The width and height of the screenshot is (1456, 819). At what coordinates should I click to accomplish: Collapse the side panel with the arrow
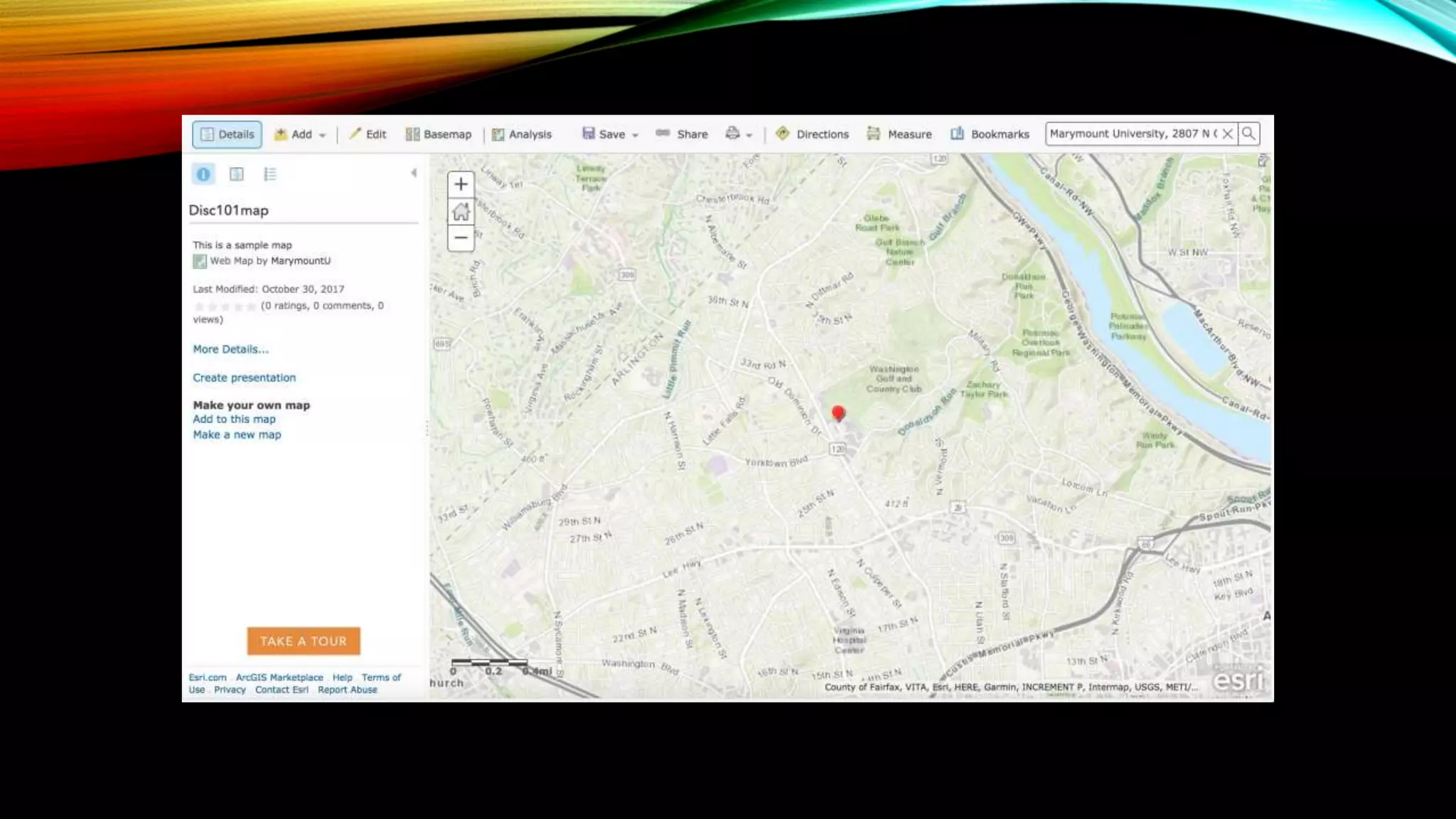pos(414,173)
